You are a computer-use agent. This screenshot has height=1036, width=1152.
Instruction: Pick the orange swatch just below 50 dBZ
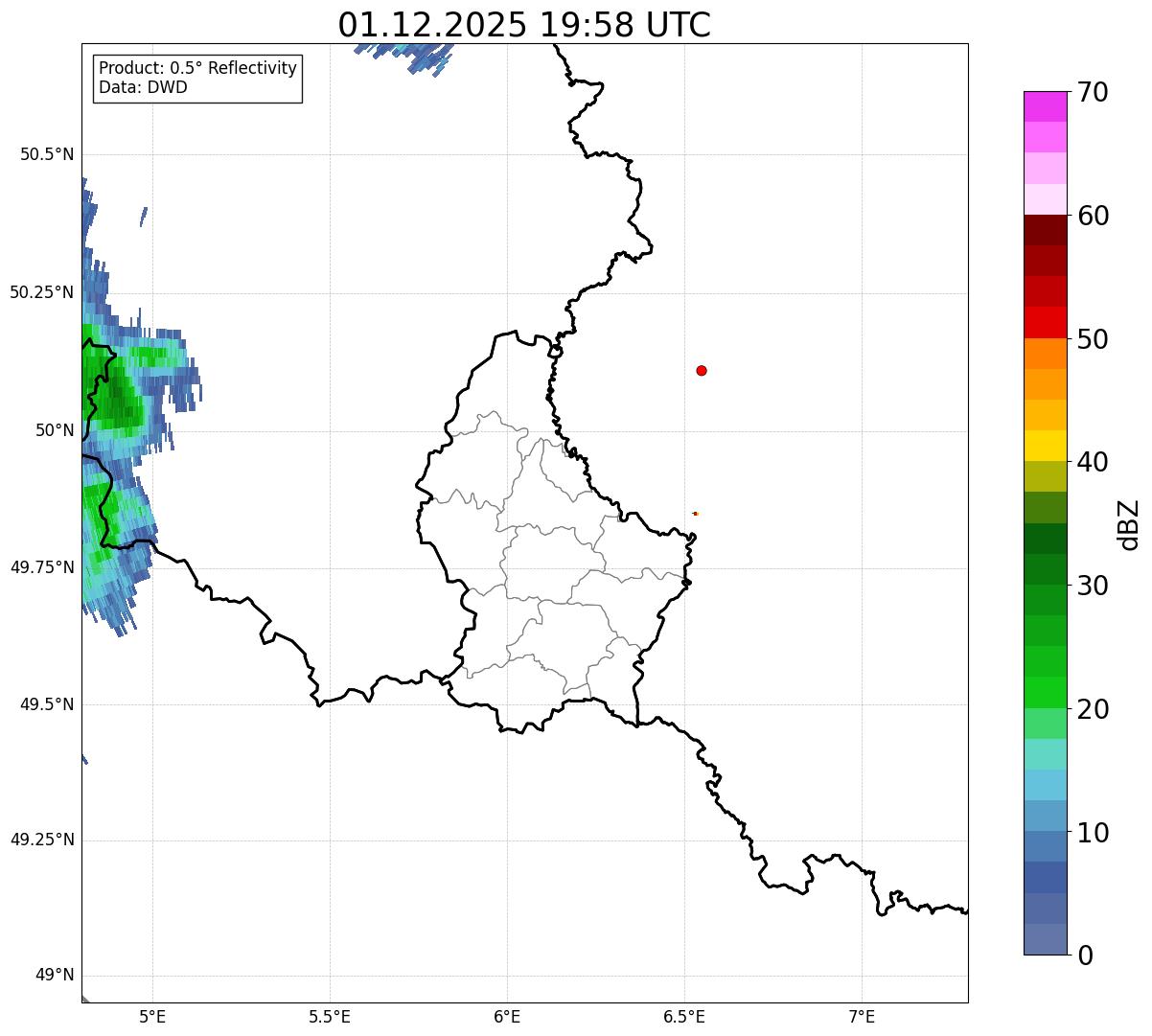click(1045, 354)
